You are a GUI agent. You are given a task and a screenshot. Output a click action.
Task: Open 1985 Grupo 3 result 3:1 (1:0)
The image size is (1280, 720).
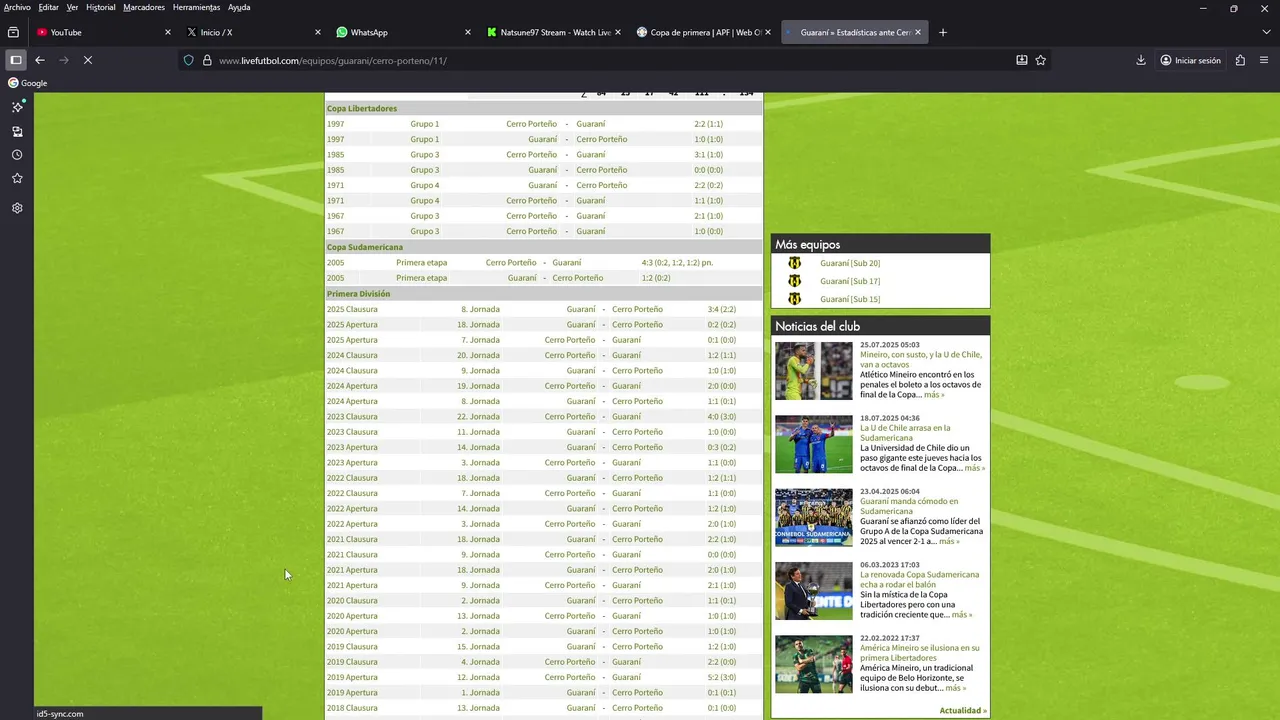[x=708, y=155]
